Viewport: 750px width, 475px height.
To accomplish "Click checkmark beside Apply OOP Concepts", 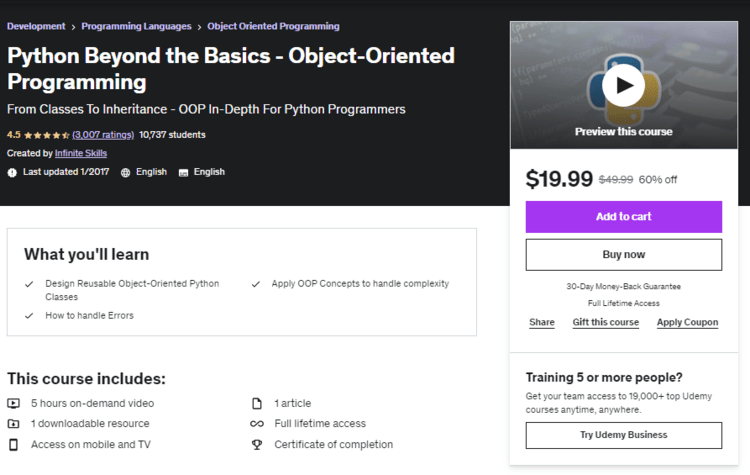I will tap(256, 284).
